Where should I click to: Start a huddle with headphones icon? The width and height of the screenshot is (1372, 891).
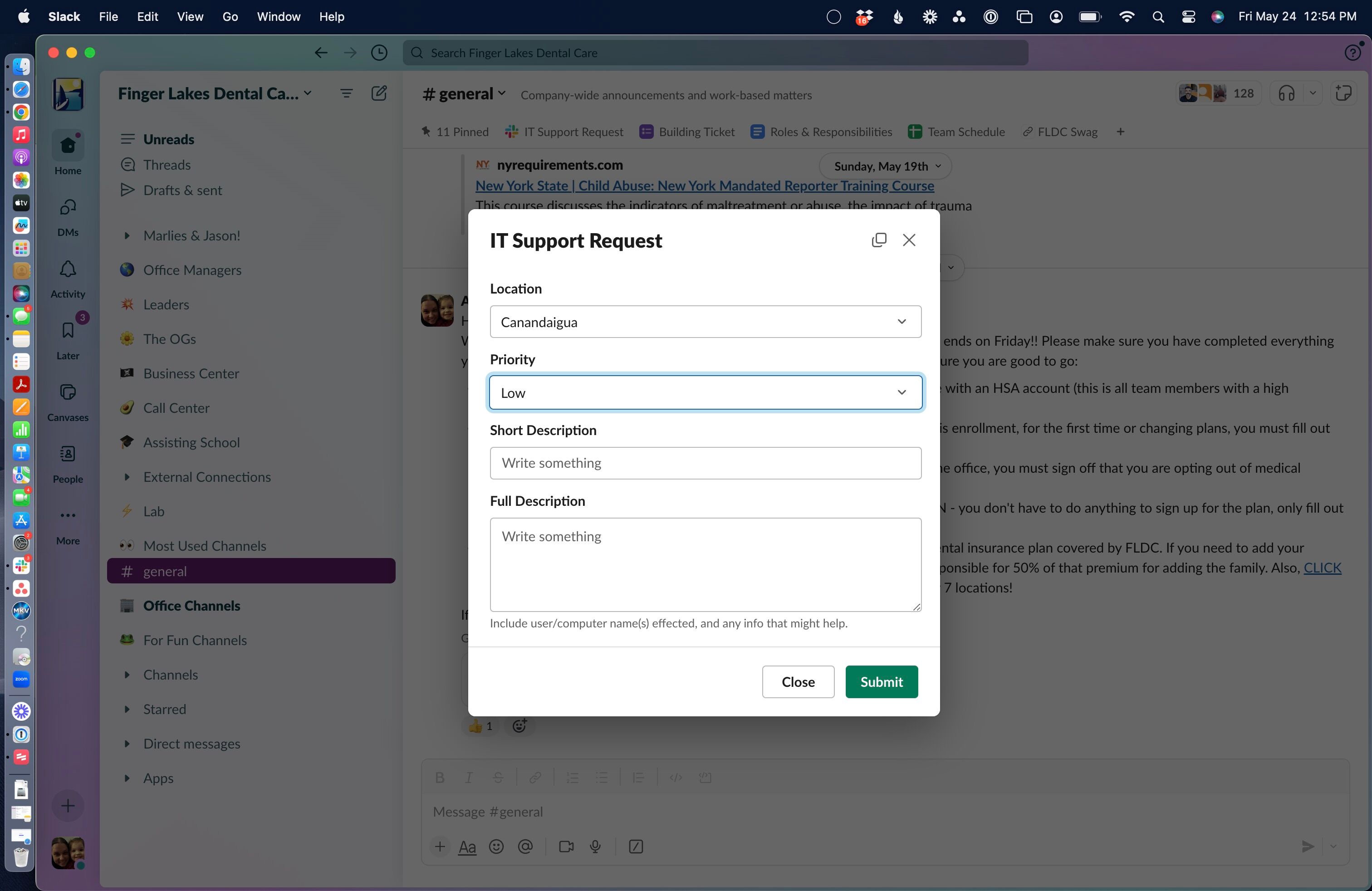click(x=1287, y=93)
